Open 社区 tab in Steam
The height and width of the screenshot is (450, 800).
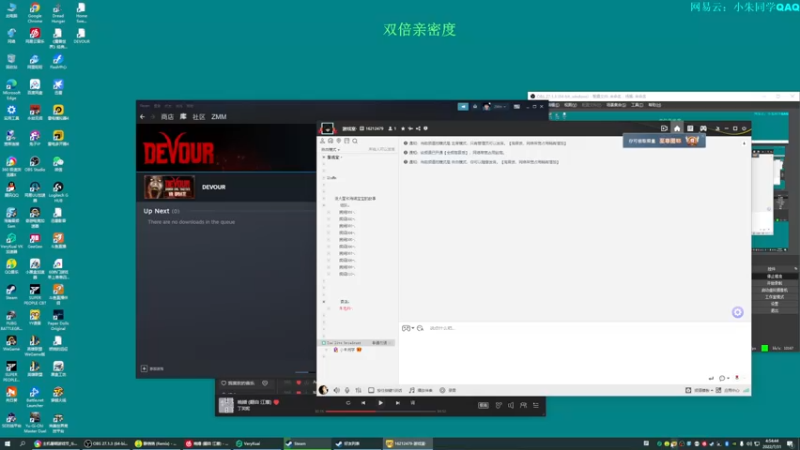coord(198,117)
